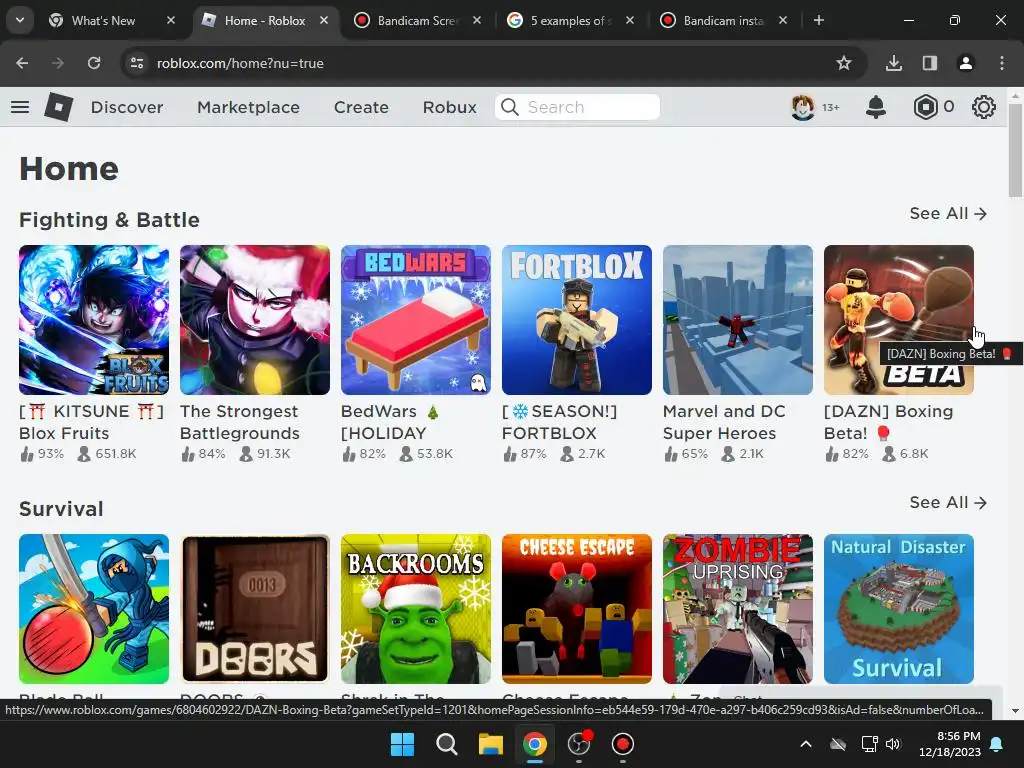This screenshot has width=1024, height=768.
Task: Close the 5 examples Google tab
Action: [x=630, y=20]
